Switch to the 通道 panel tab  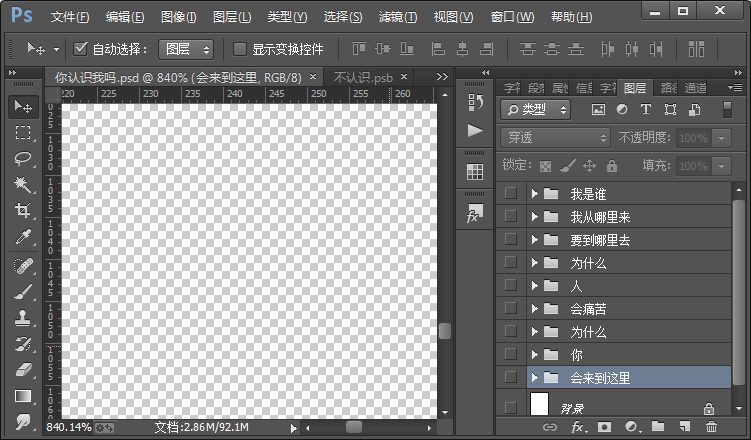[695, 88]
